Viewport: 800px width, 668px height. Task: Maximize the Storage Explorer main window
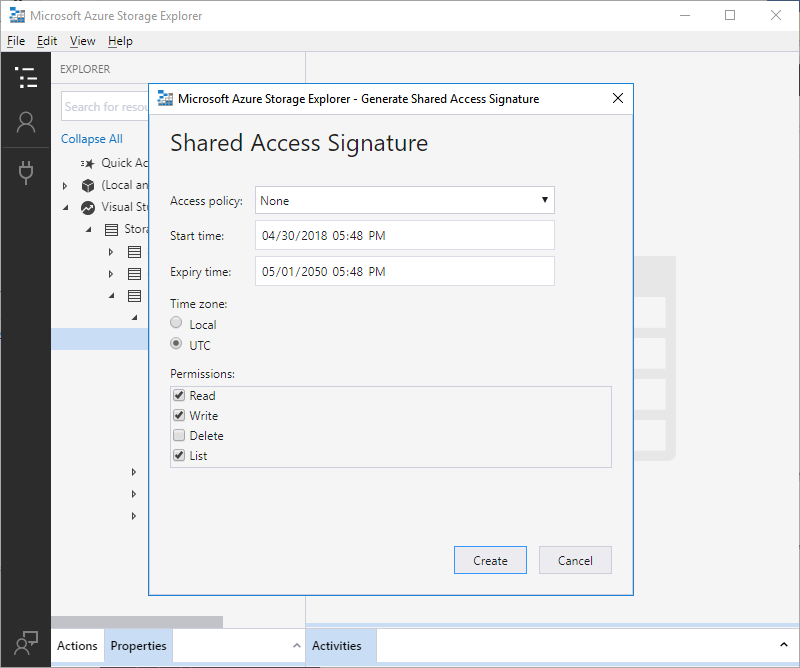(x=730, y=15)
